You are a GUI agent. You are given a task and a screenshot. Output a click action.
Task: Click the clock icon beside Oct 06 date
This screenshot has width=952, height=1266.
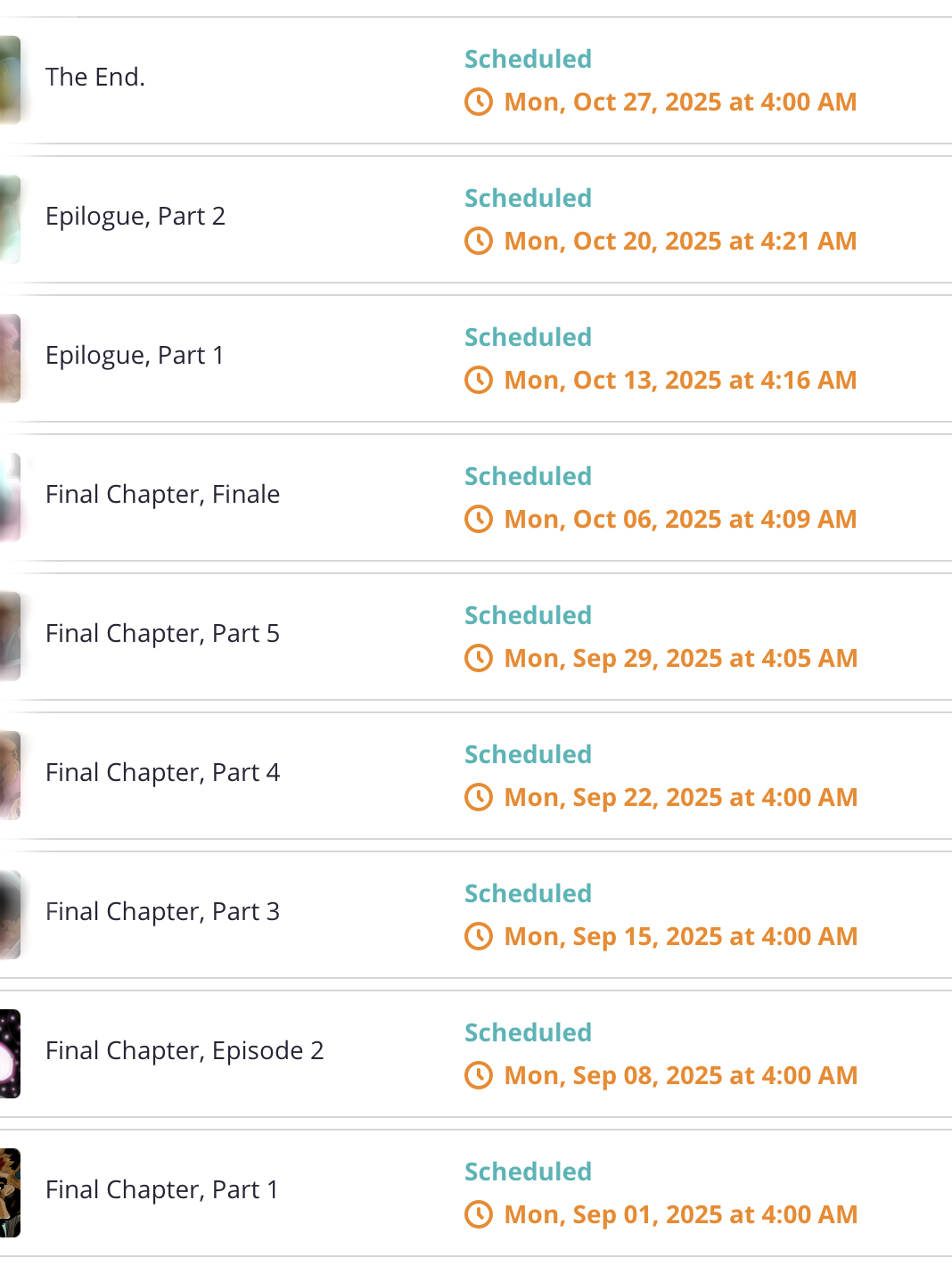point(479,519)
